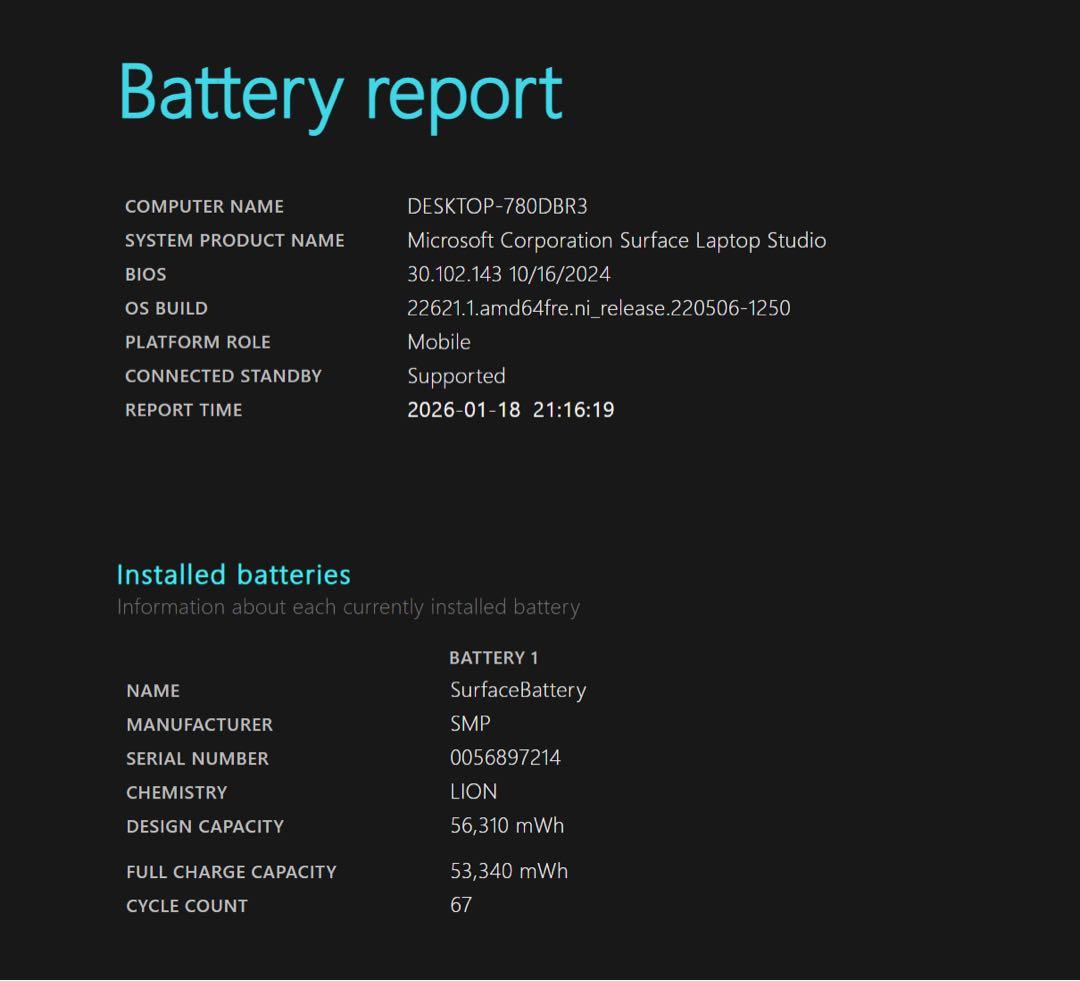The width and height of the screenshot is (1080, 981).
Task: Click the COMPUTER NAME label
Action: click(x=203, y=206)
